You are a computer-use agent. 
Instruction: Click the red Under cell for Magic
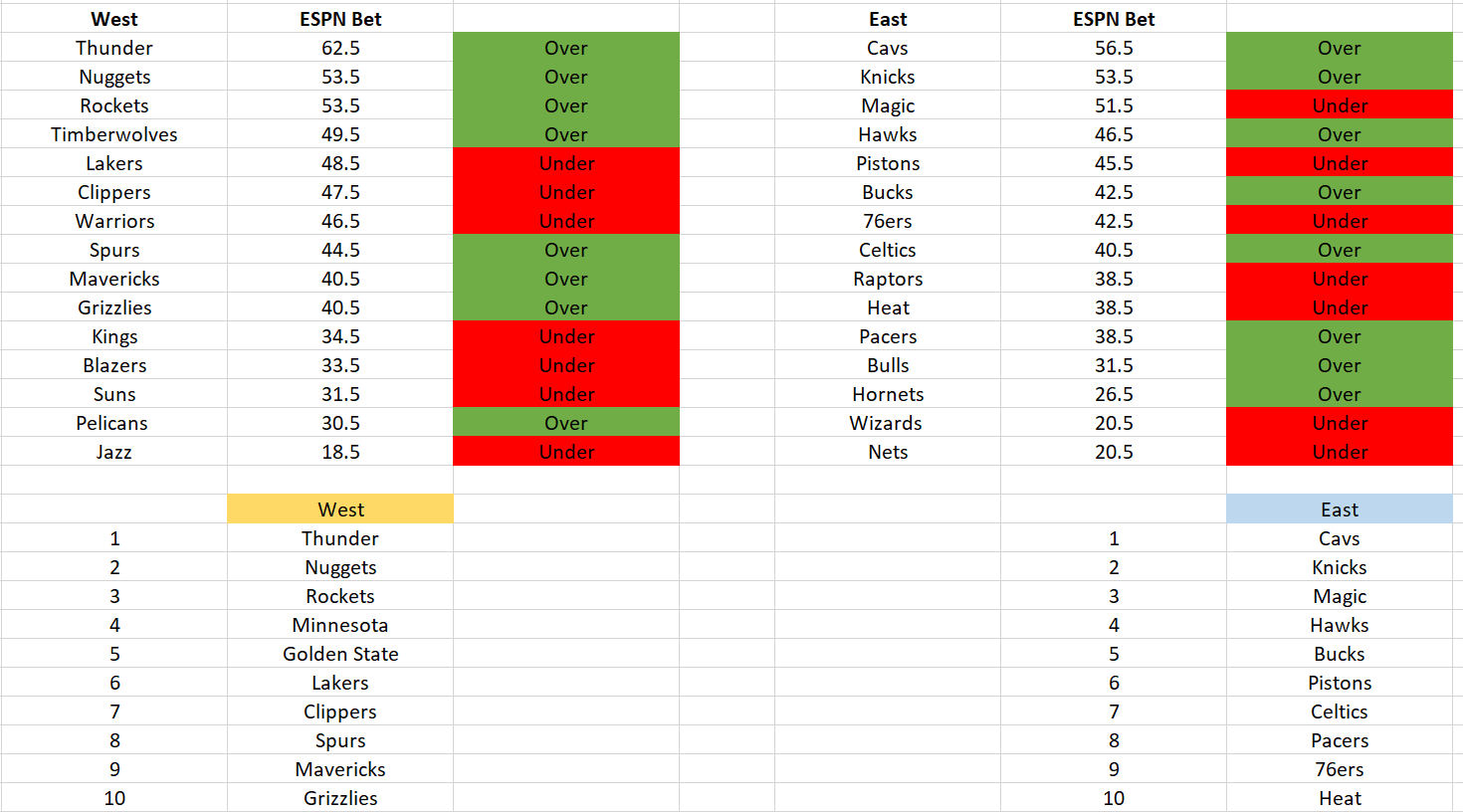tap(1339, 105)
